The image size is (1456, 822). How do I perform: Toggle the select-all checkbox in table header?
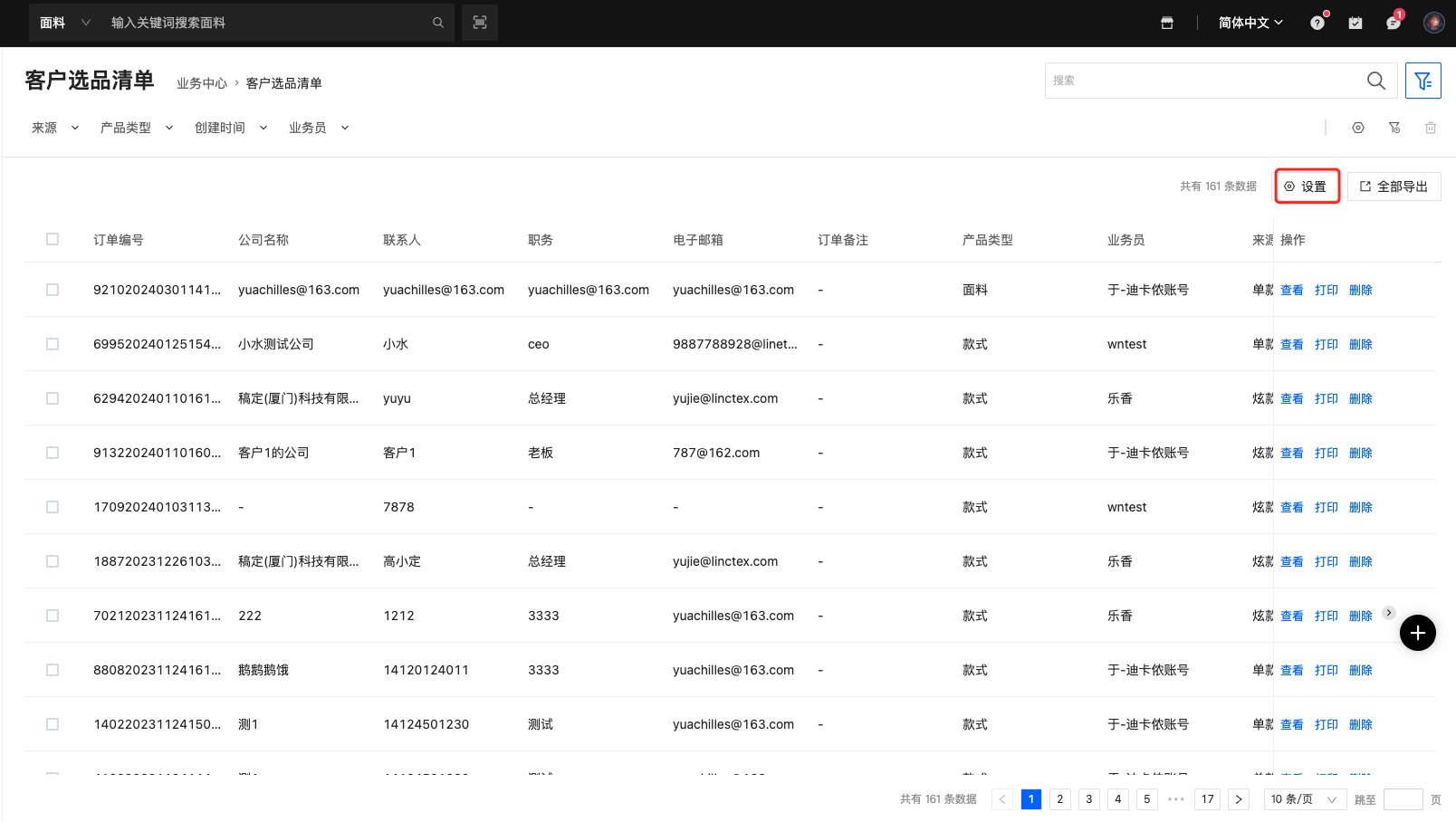tap(53, 240)
